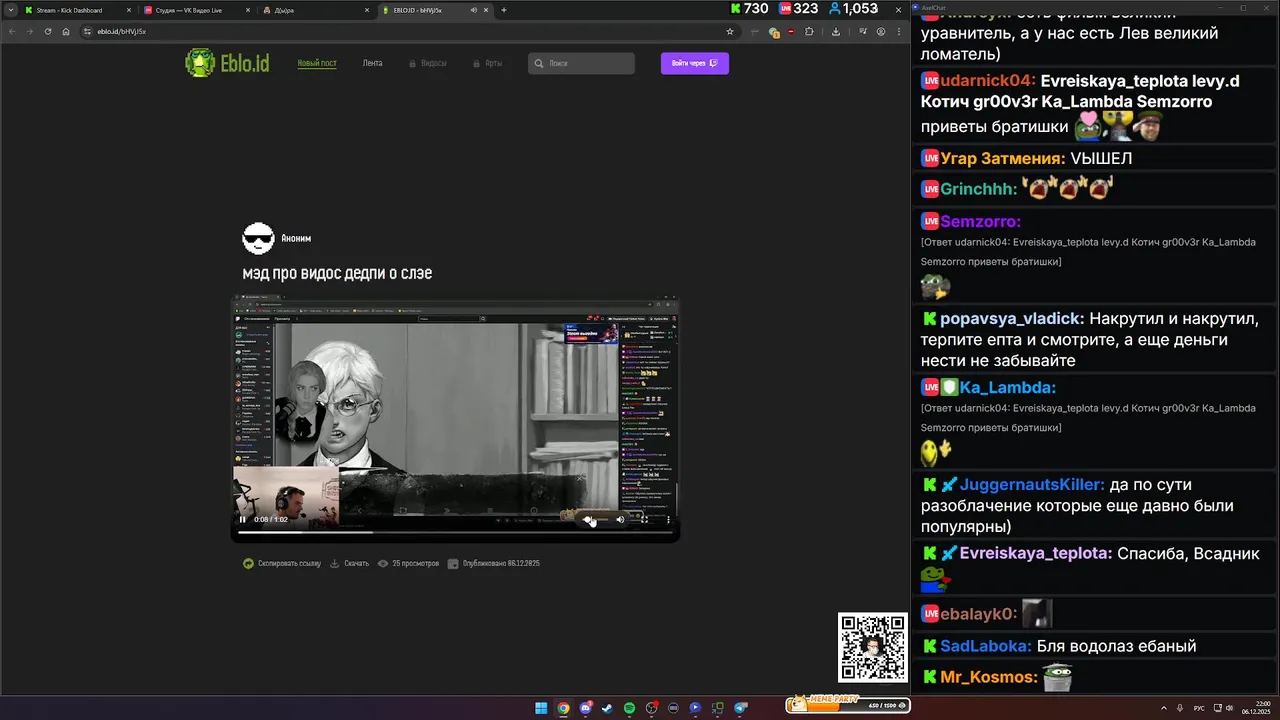Click the Скопировать ссылку link
The height and width of the screenshot is (720, 1280).
[282, 563]
